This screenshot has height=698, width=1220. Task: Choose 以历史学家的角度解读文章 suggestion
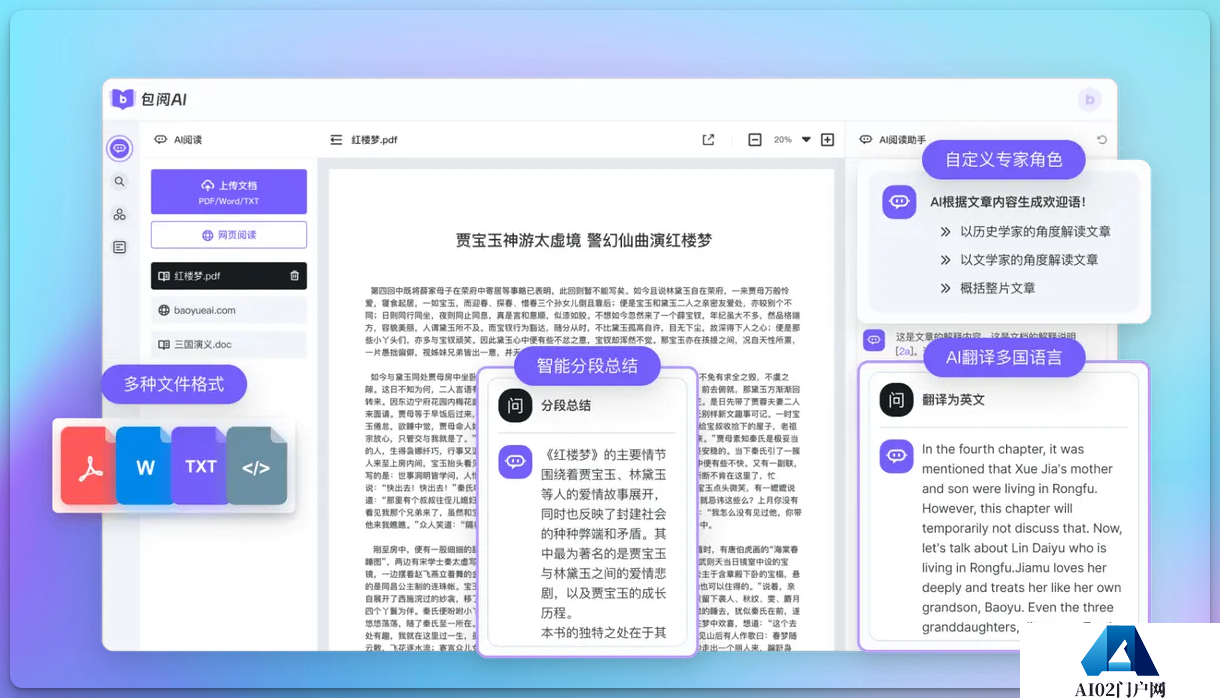click(1035, 231)
